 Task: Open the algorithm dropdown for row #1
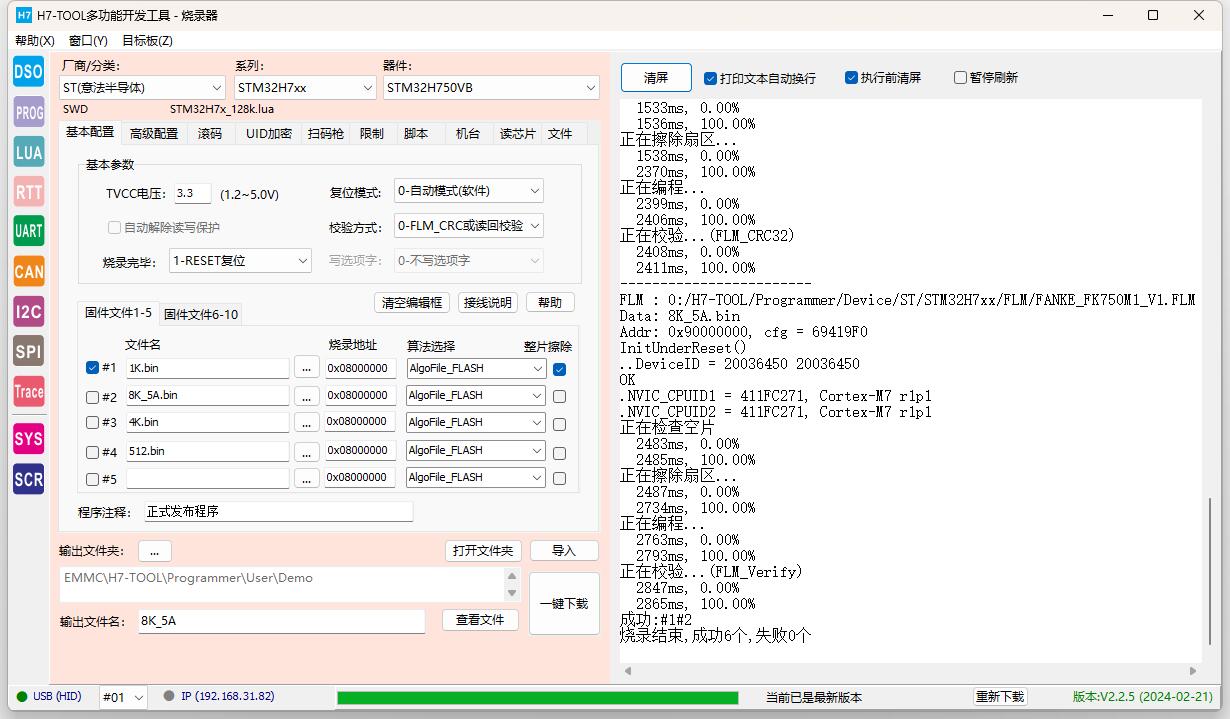point(476,368)
